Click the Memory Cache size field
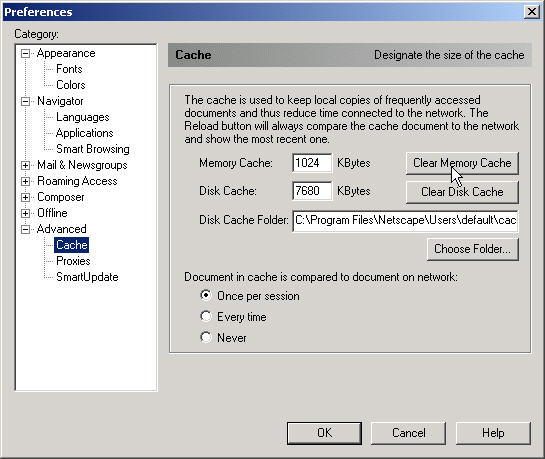 pos(312,163)
